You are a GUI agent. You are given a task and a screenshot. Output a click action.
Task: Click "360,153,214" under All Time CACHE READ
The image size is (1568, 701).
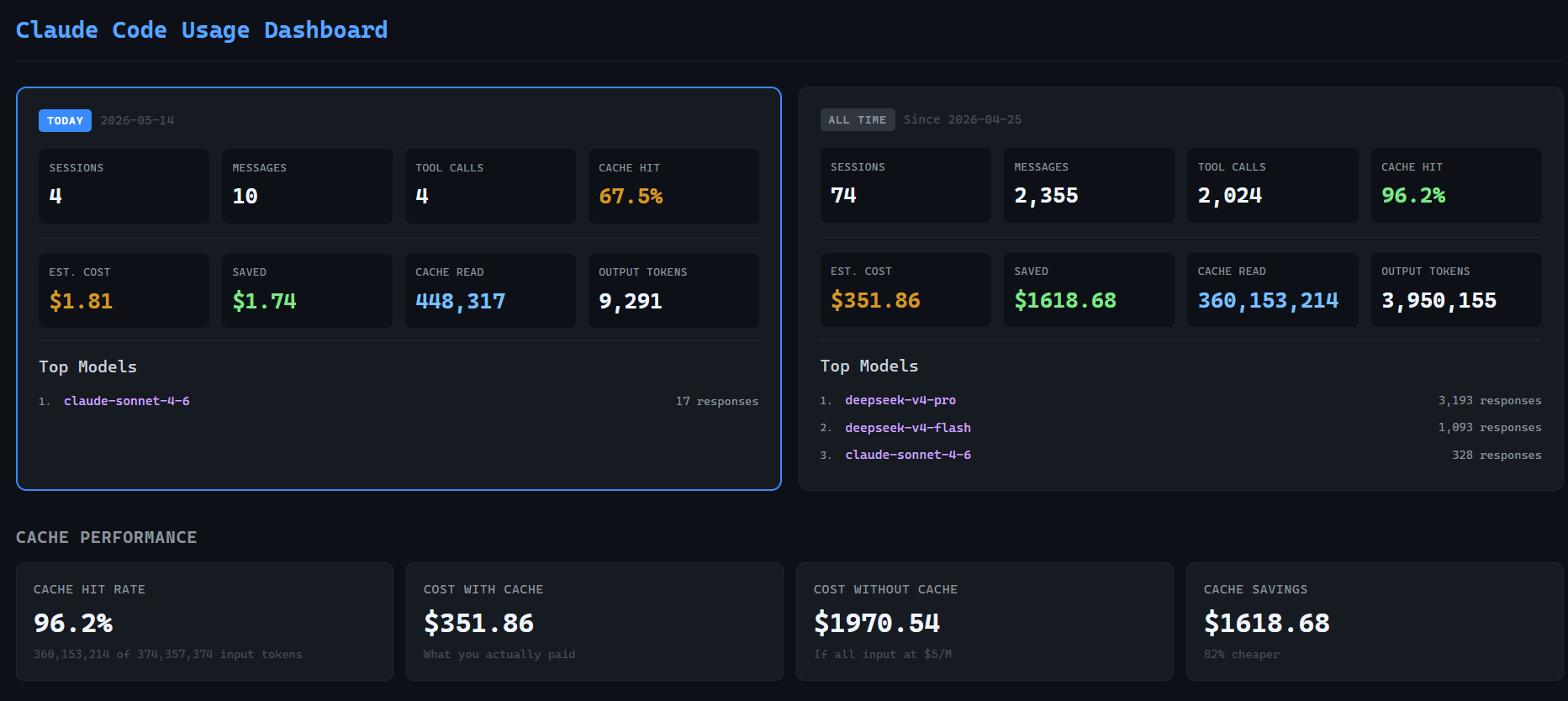[1268, 300]
